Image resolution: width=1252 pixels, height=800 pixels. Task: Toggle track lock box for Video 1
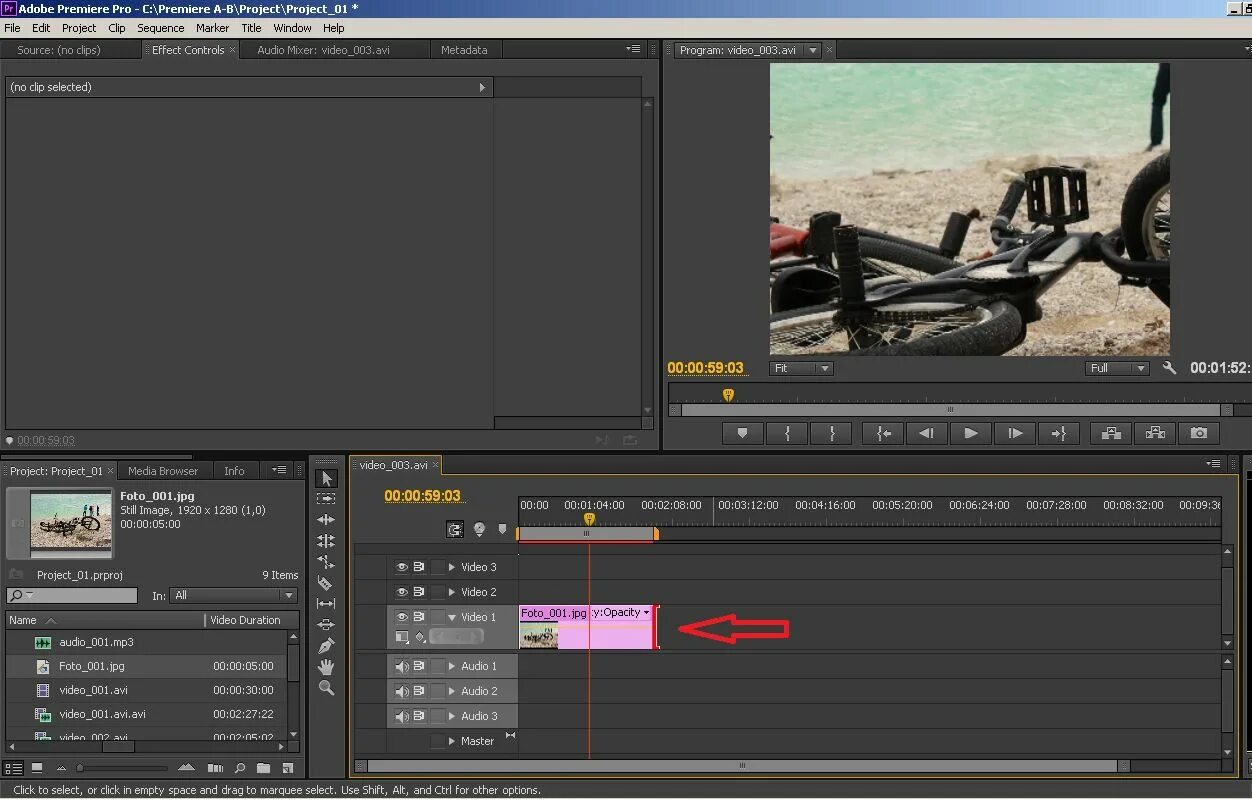click(438, 617)
